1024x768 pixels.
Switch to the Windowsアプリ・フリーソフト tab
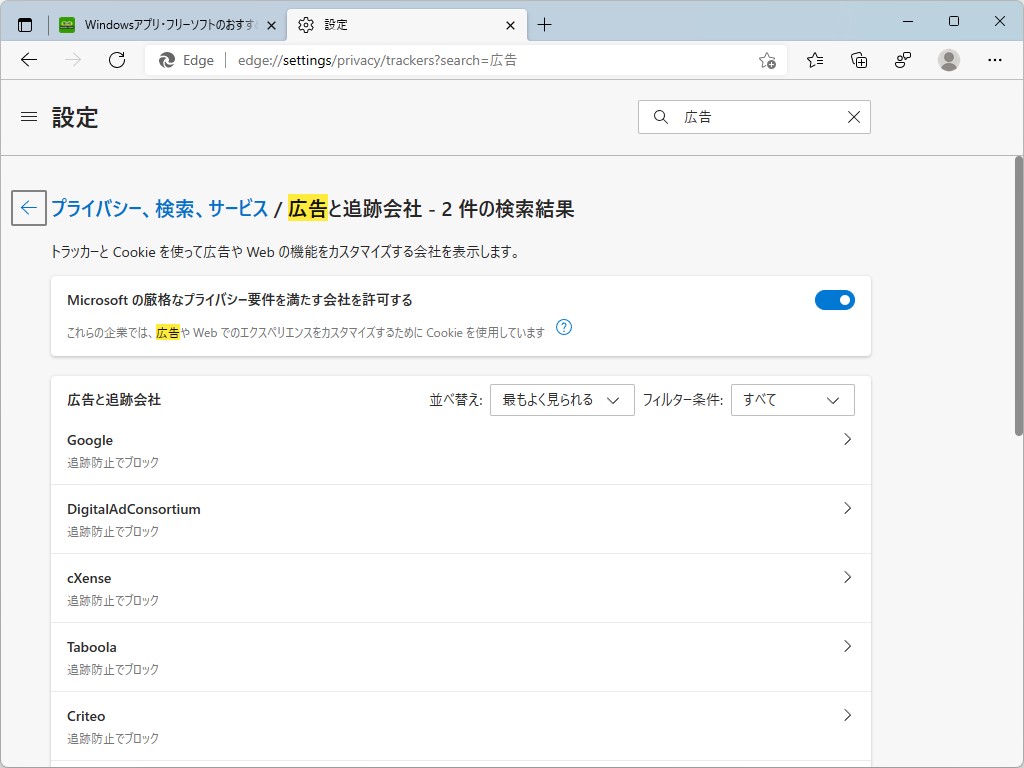click(160, 24)
